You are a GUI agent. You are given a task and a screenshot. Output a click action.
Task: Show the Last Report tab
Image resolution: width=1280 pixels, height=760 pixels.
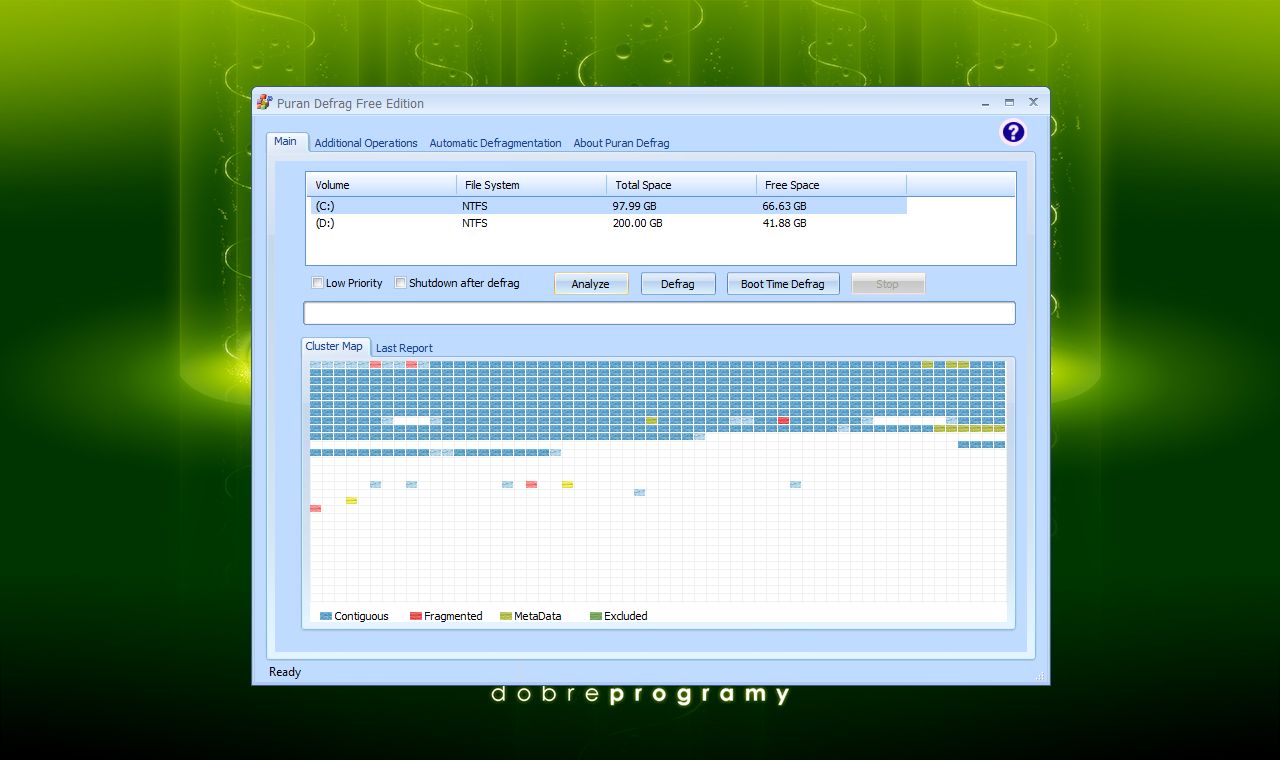[x=404, y=348]
